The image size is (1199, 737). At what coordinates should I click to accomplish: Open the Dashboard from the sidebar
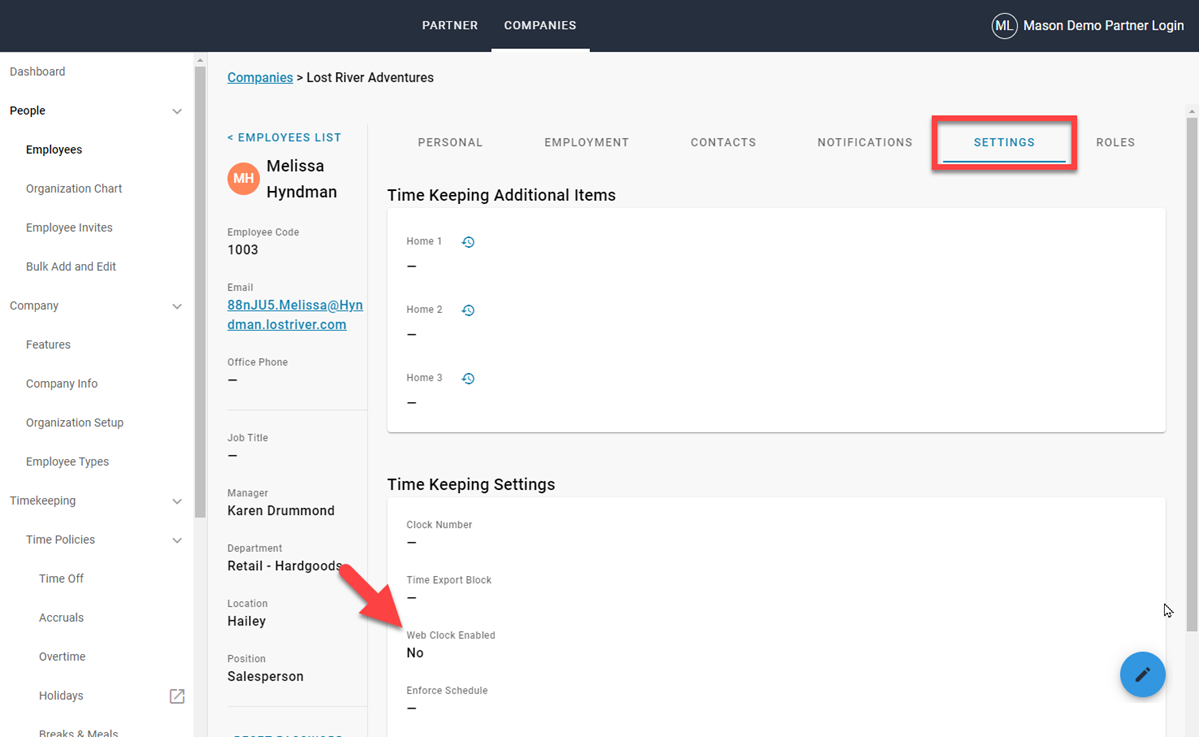(x=37, y=71)
